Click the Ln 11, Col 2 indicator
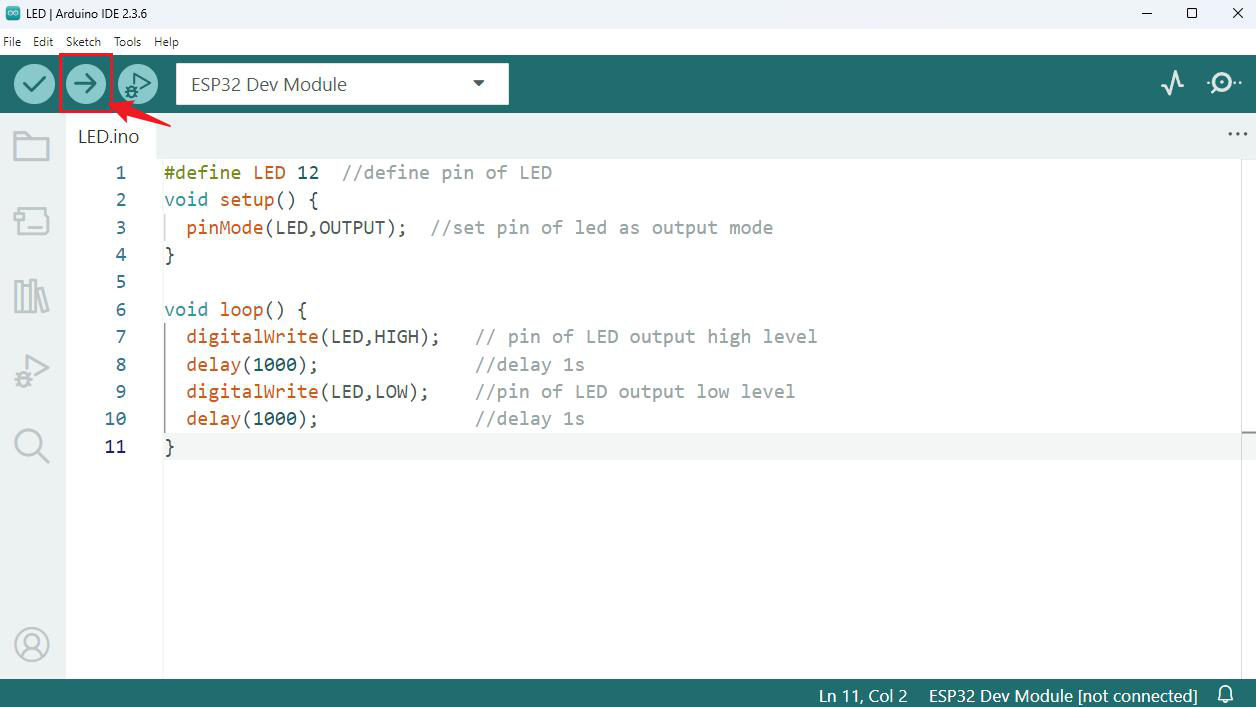The image size is (1256, 707). point(862,696)
